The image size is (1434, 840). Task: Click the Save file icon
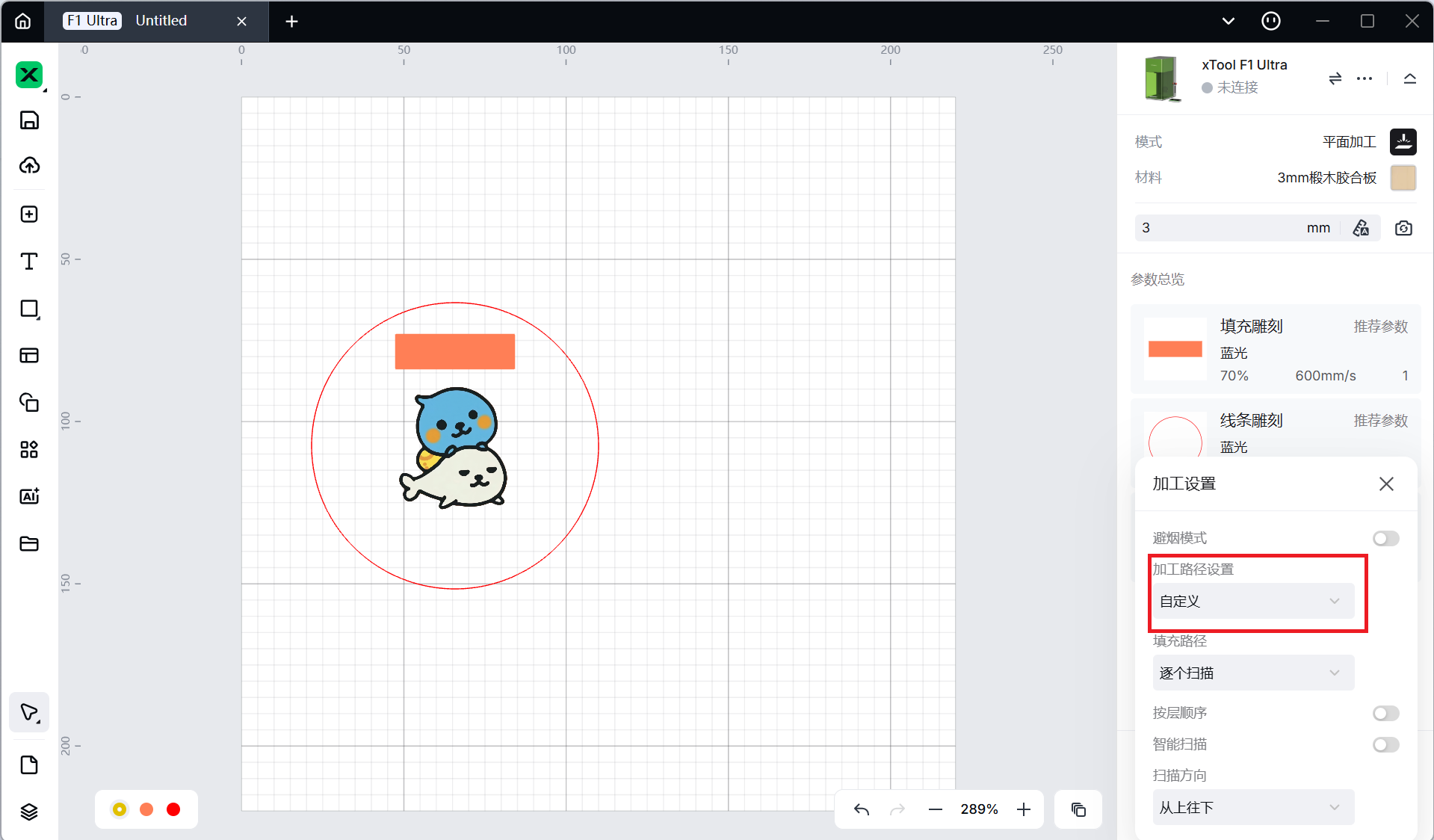point(29,120)
